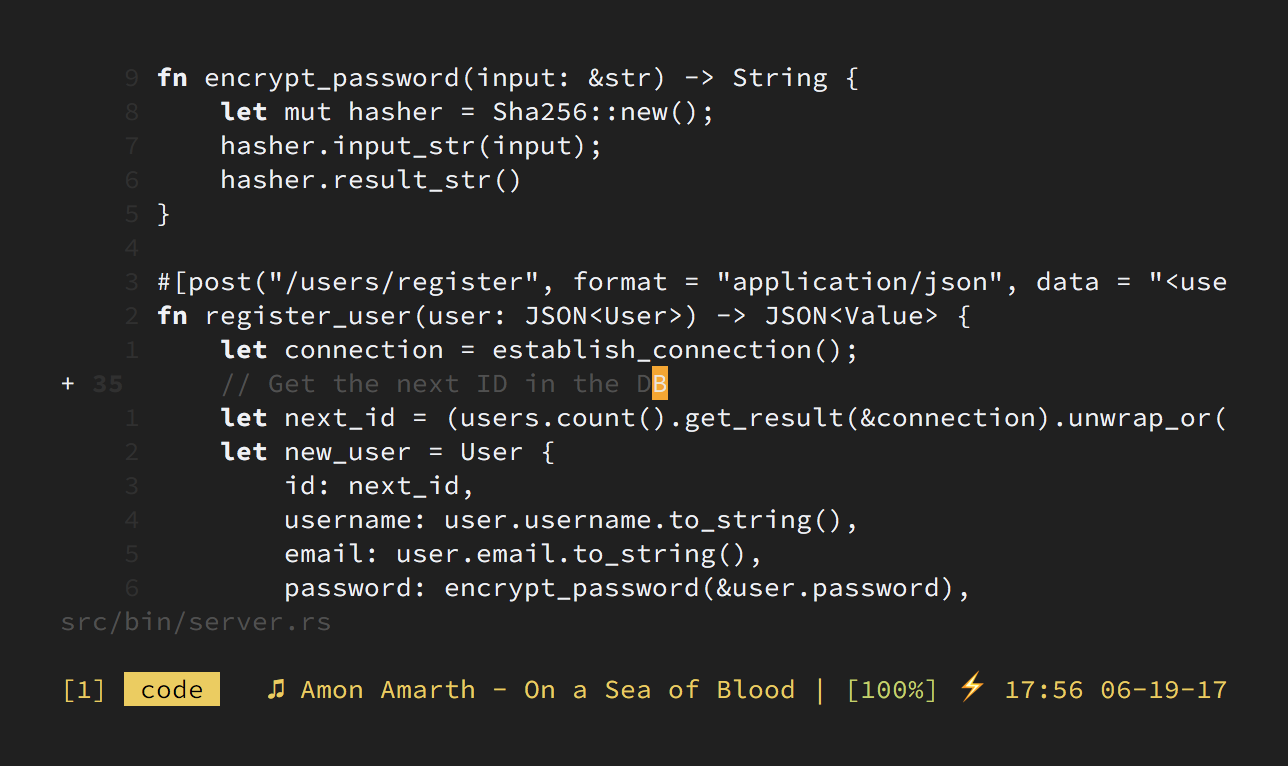Click the [100%] battery indicator

[892, 690]
